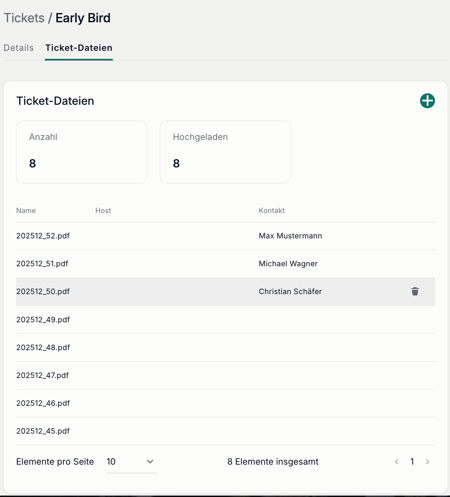Open the 202512_48.pdf entry
Image resolution: width=450 pixels, height=497 pixels.
225,347
